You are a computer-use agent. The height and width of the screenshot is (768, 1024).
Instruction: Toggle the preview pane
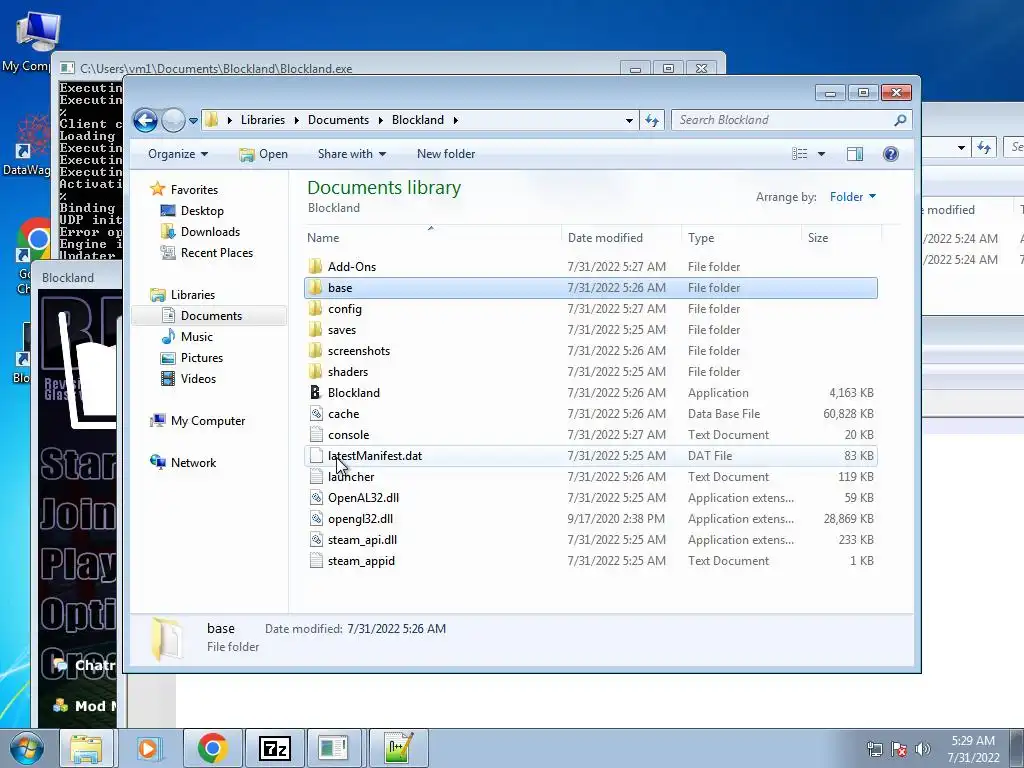[x=855, y=154]
